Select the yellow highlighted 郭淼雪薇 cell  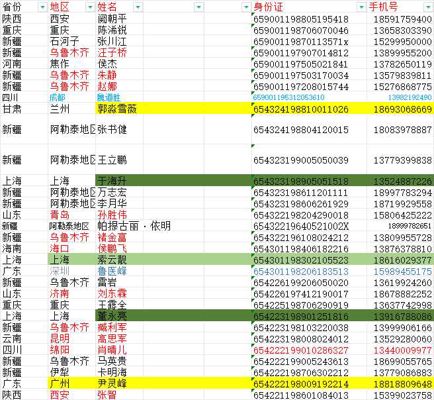coord(119,109)
